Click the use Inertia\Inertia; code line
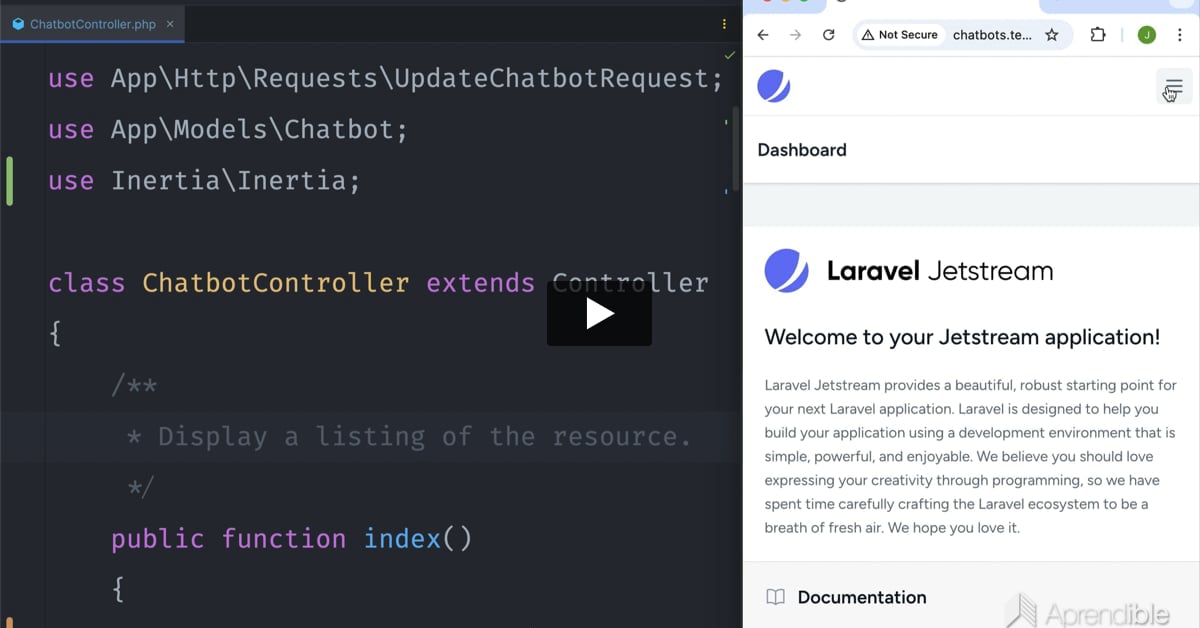Image resolution: width=1200 pixels, height=628 pixels. 204,181
